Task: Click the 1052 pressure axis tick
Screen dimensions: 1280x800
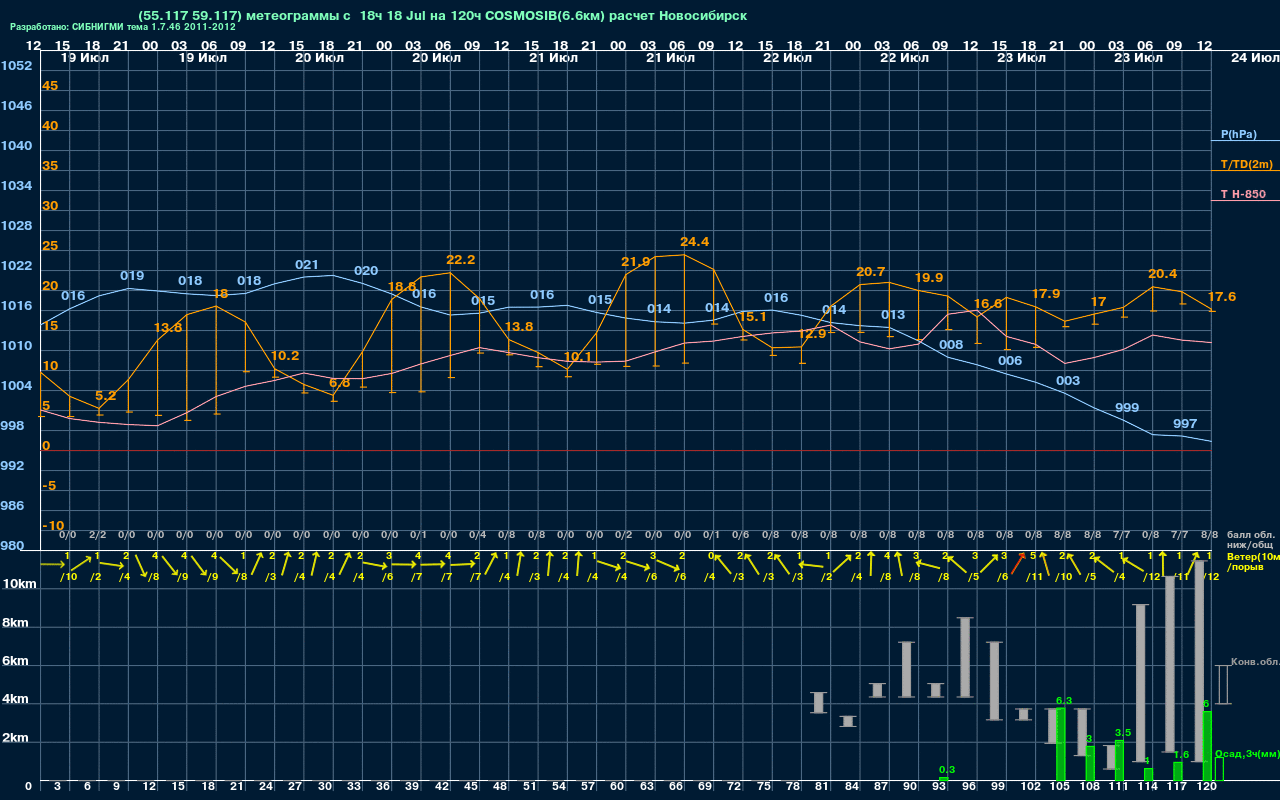Action: tap(16, 66)
